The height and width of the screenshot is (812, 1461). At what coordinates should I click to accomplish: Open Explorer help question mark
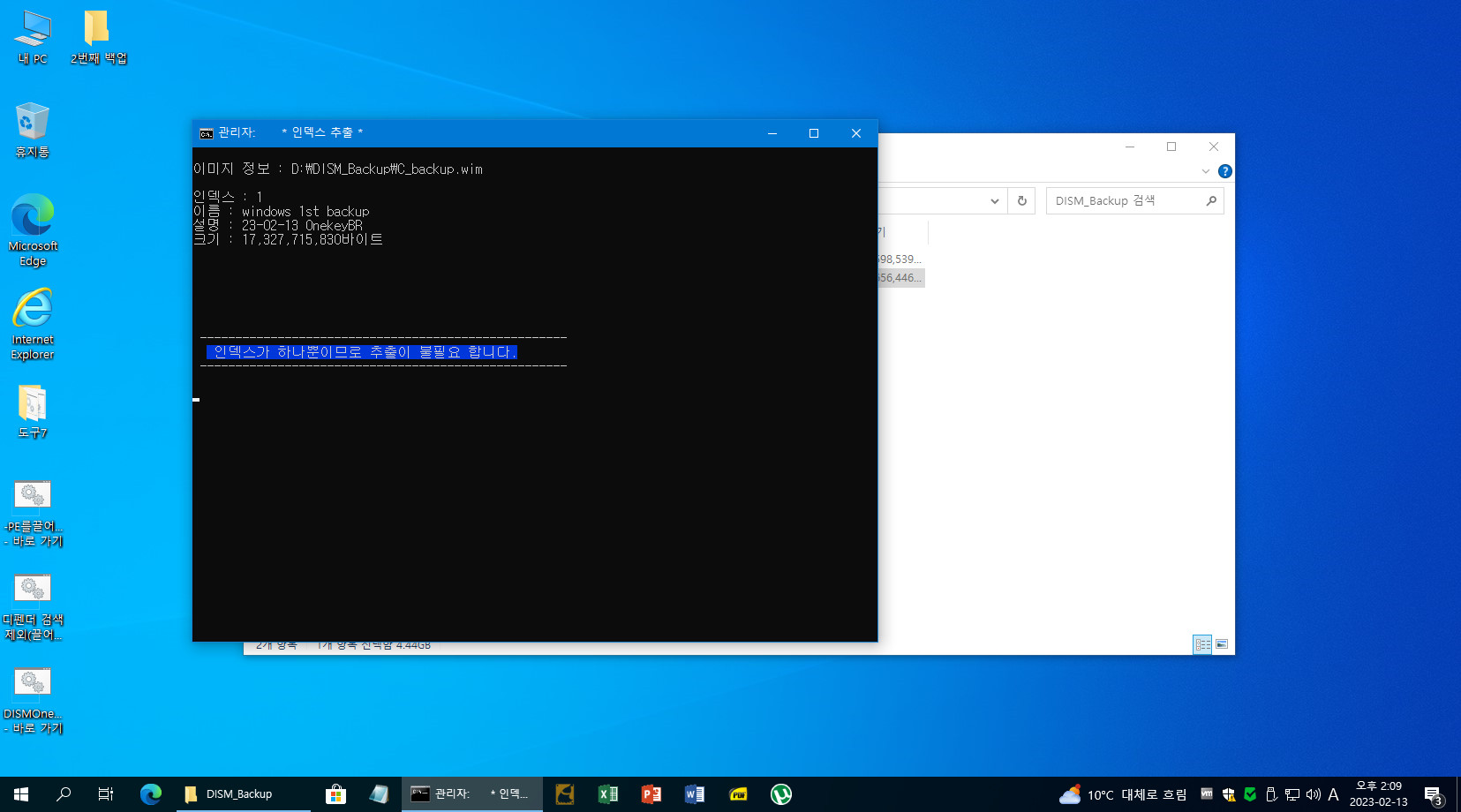tap(1225, 171)
